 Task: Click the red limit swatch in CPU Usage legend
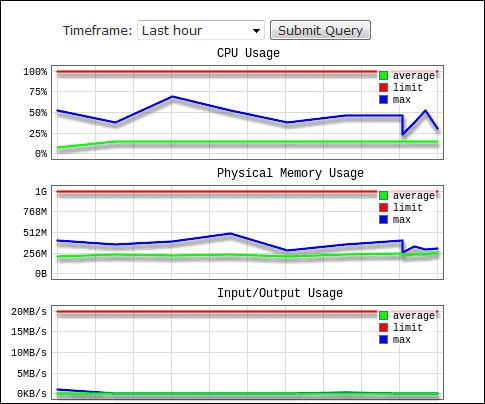(383, 87)
